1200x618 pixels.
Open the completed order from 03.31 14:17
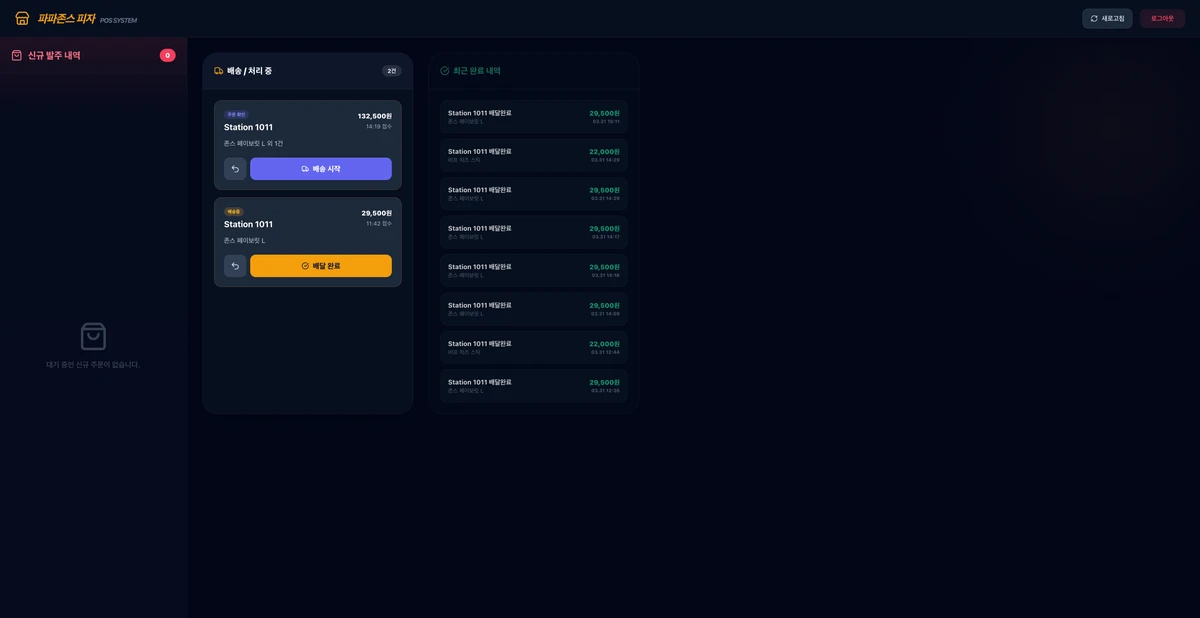[x=533, y=232]
